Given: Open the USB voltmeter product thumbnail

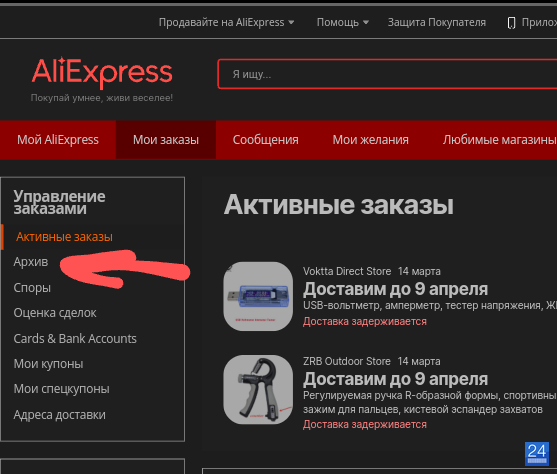Looking at the screenshot, I should point(258,296).
